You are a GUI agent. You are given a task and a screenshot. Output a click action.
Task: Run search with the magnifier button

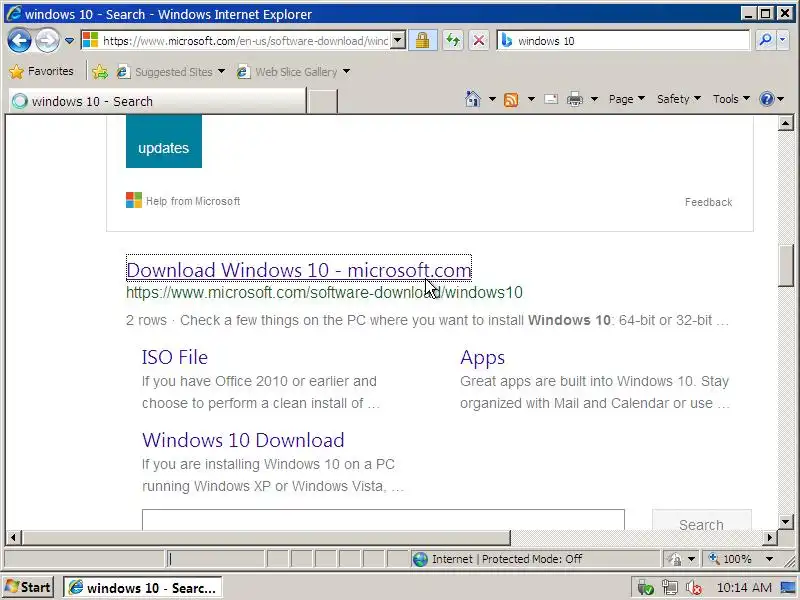click(765, 40)
